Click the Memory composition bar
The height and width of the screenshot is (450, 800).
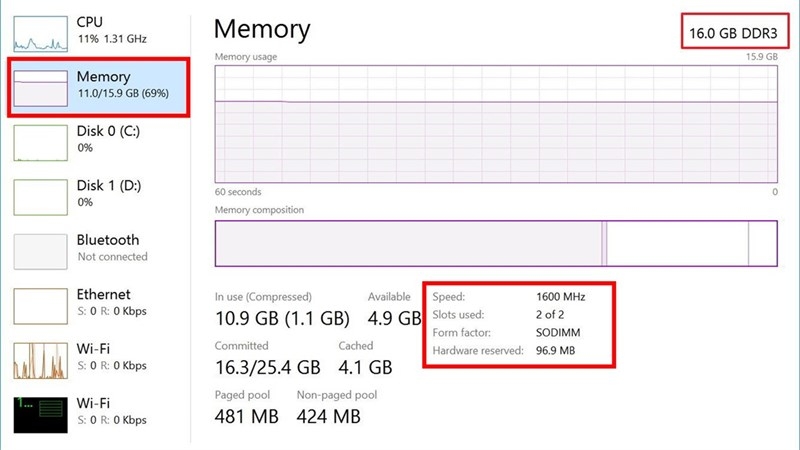[x=496, y=244]
